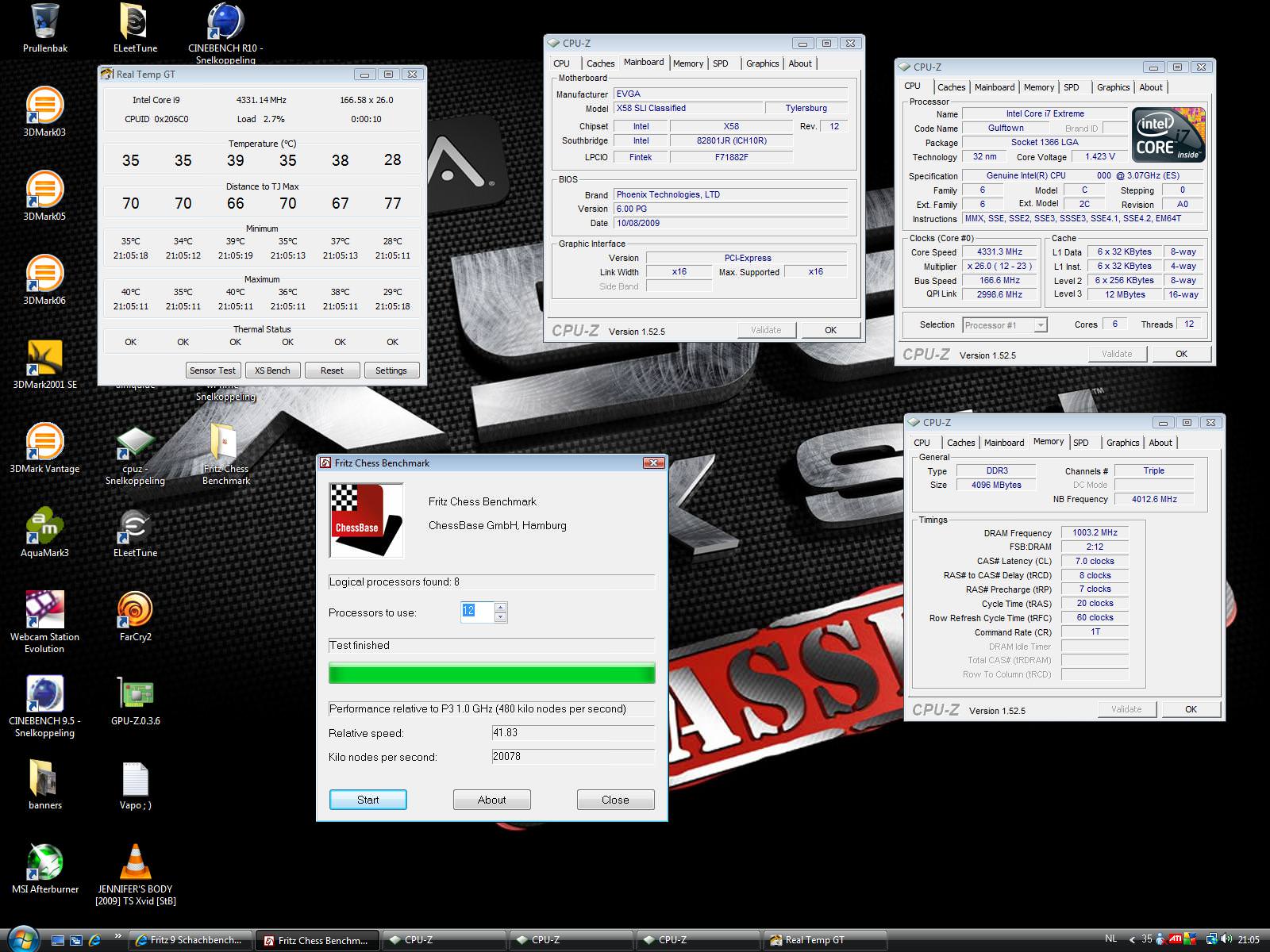1270x952 pixels.
Task: Open the 3DMark06 desktop icon
Action: (x=44, y=273)
